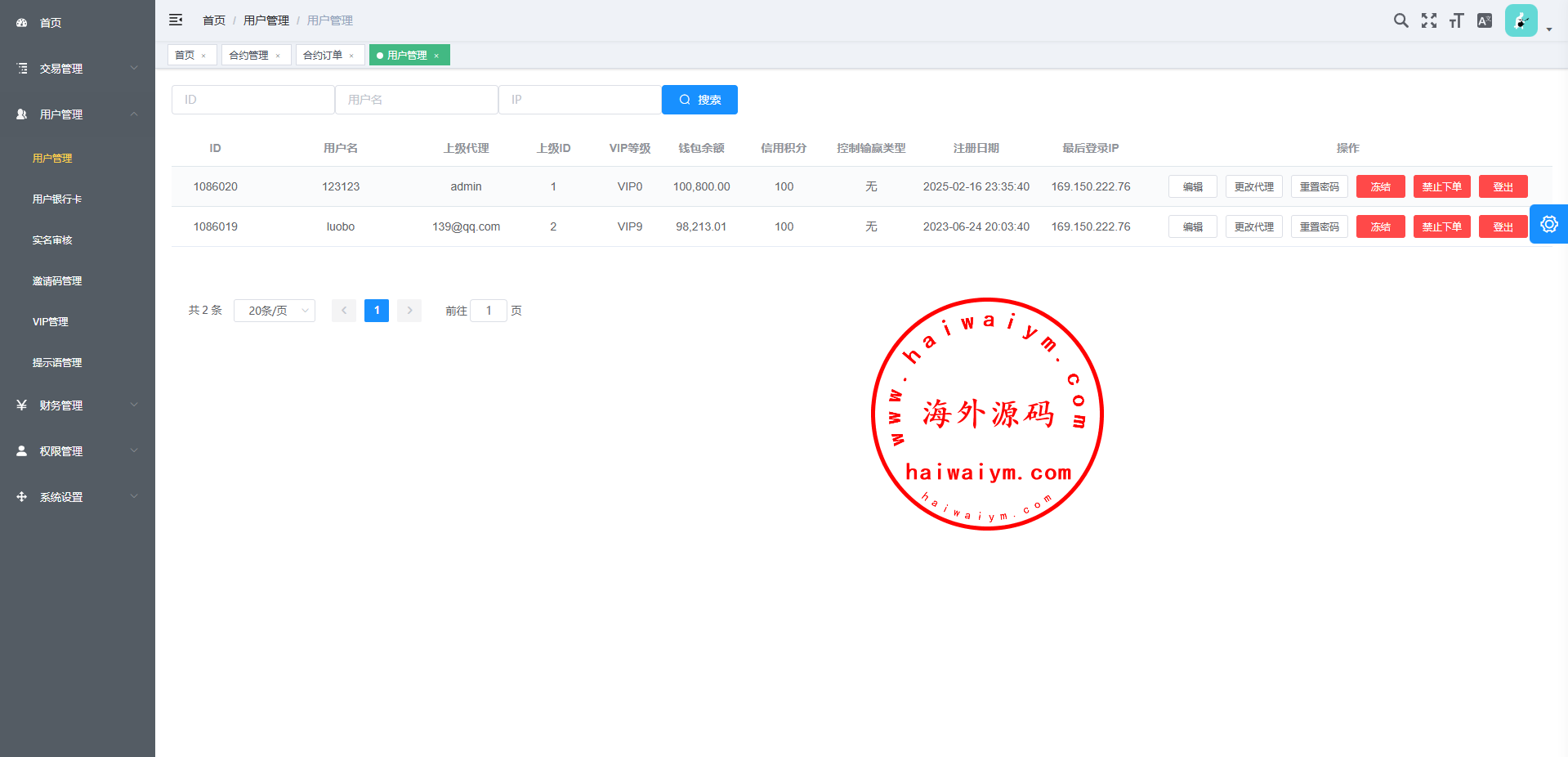1568x757 pixels.
Task: Open 实名审核 in the sidebar
Action: click(52, 240)
